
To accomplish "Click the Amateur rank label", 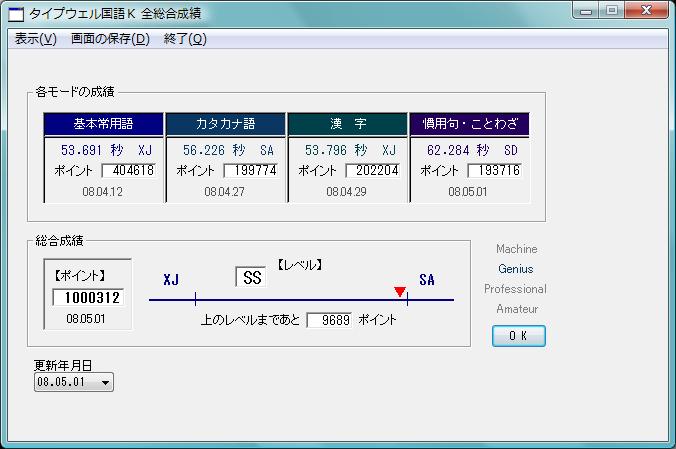I will click(517, 309).
